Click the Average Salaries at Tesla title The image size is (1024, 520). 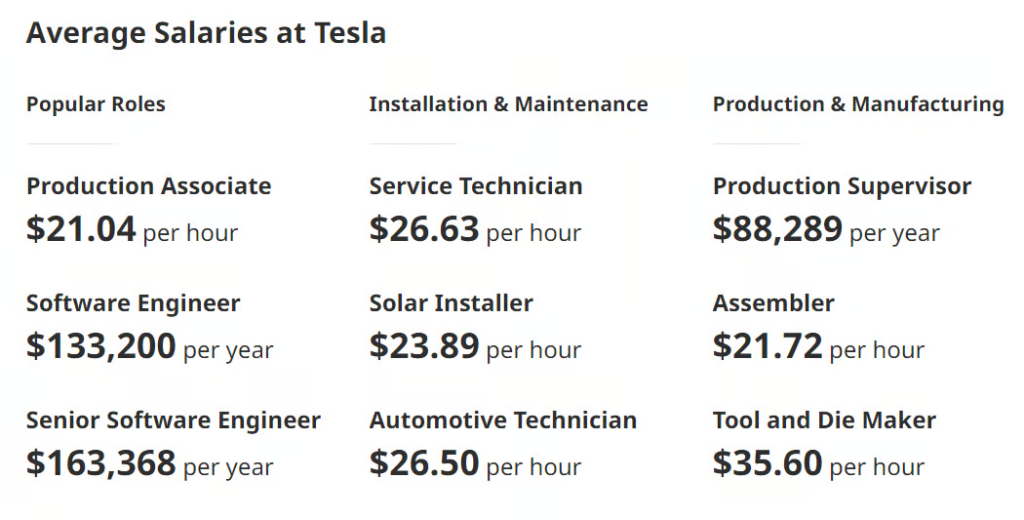(x=206, y=33)
